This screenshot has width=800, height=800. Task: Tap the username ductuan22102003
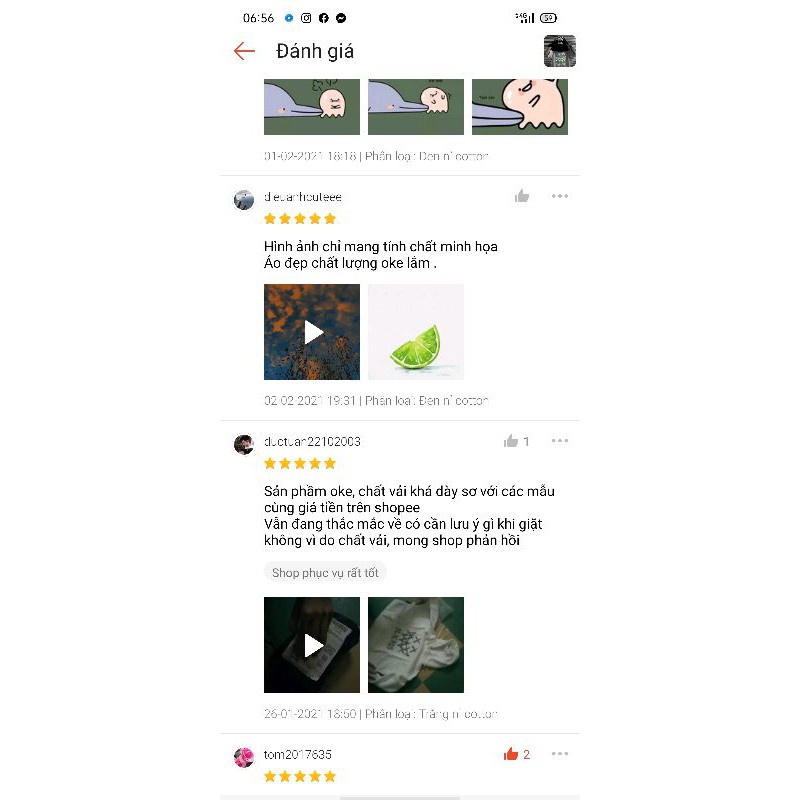pos(312,441)
